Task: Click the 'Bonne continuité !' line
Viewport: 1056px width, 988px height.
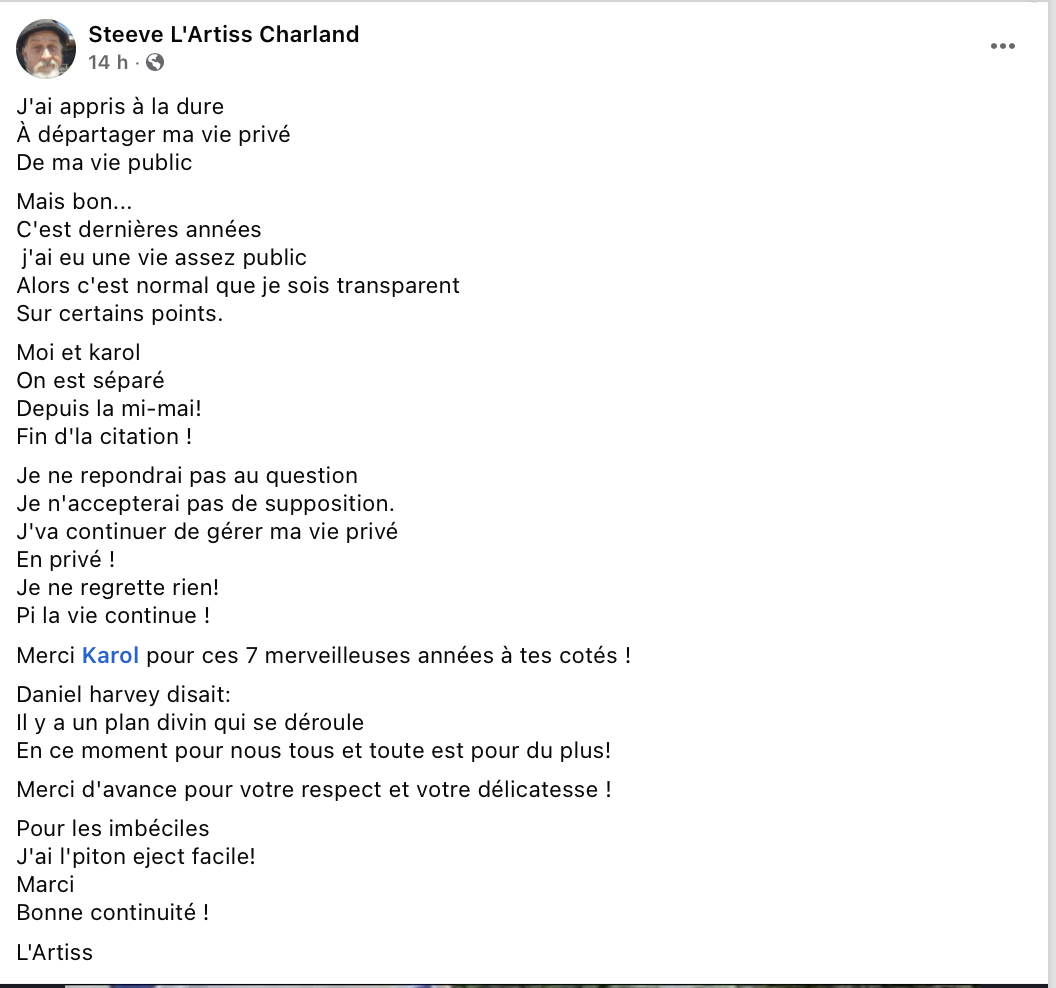Action: tap(112, 913)
